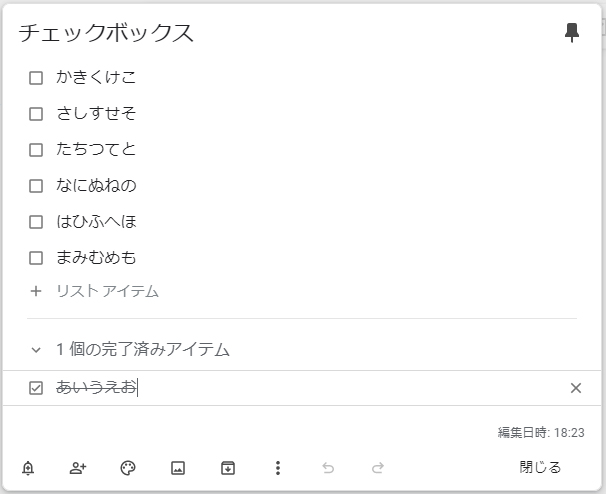Viewport: 606px width, 494px height.
Task: Delete the あいうえお item with X
Action: pos(576,388)
